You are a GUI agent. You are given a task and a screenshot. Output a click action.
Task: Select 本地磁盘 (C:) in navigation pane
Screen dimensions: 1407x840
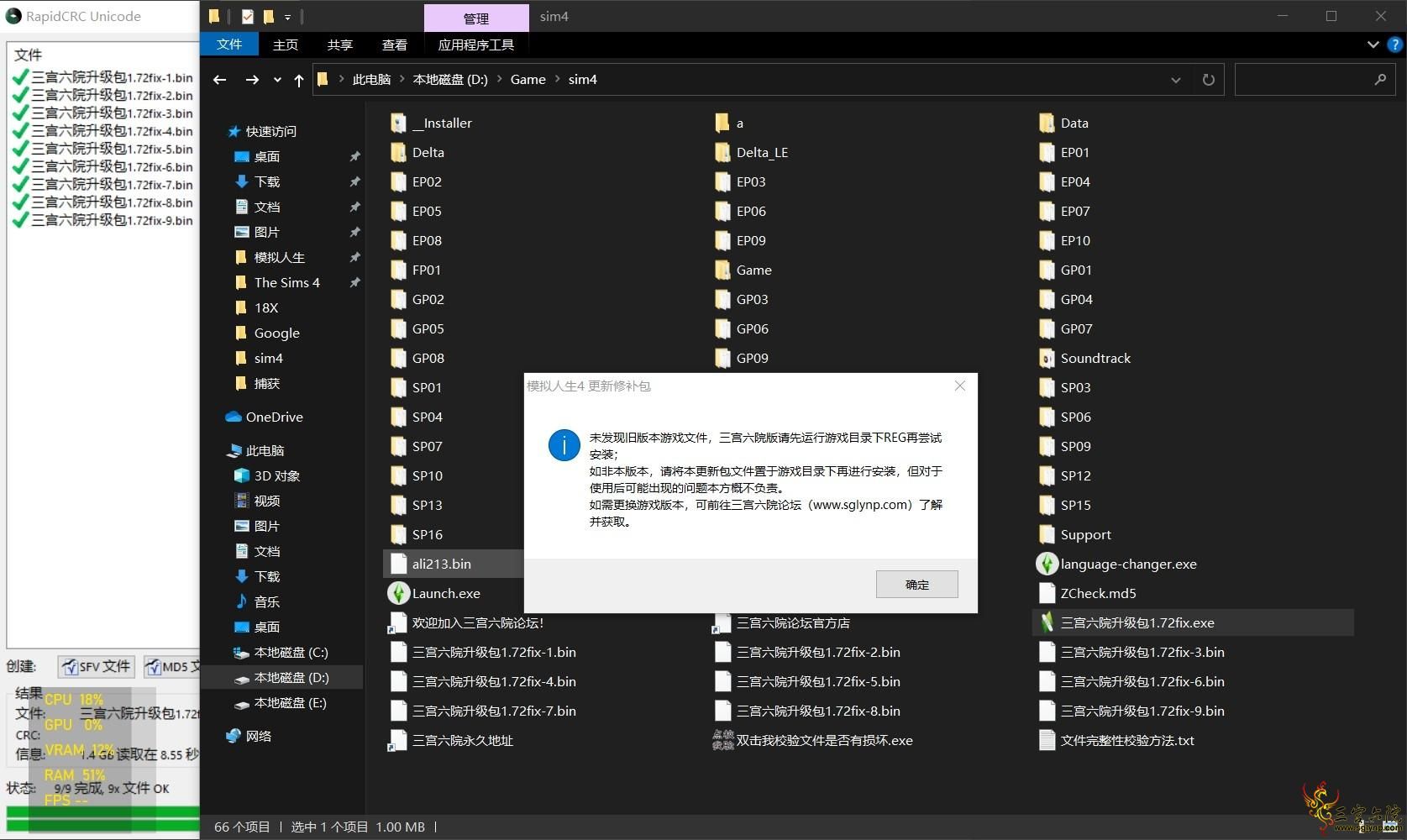click(x=291, y=652)
